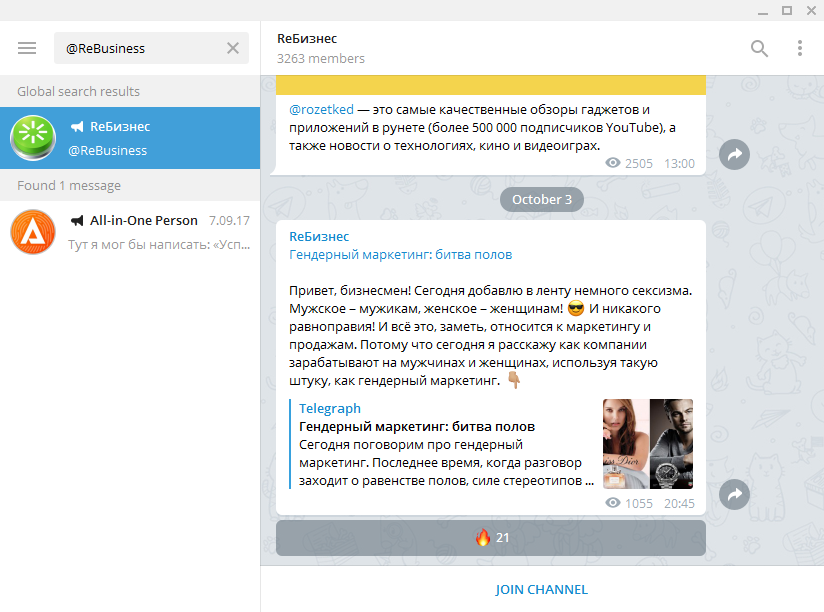Open the hamburger main menu
Image resolution: width=824 pixels, height=612 pixels.
click(x=27, y=48)
